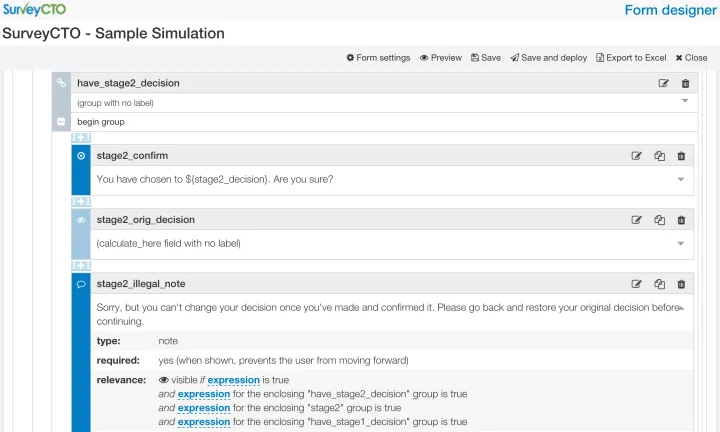Expand the have_stage2_decision details arrow

click(x=685, y=101)
